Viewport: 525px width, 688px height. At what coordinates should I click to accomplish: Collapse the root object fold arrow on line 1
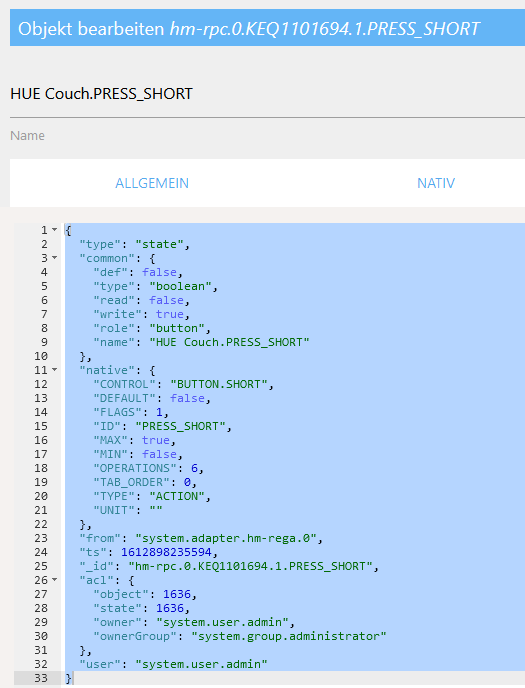[x=54, y=229]
